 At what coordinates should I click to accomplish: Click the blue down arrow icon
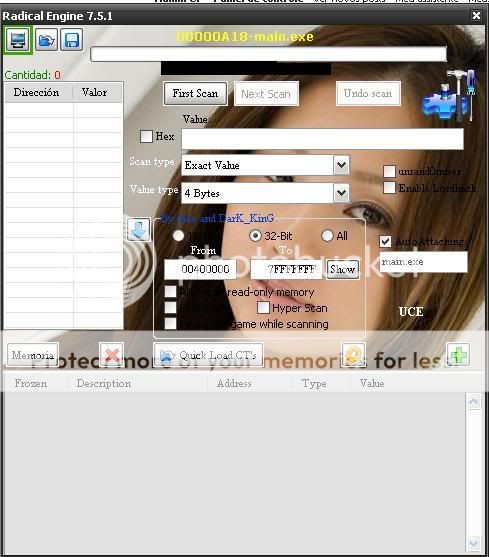138,229
